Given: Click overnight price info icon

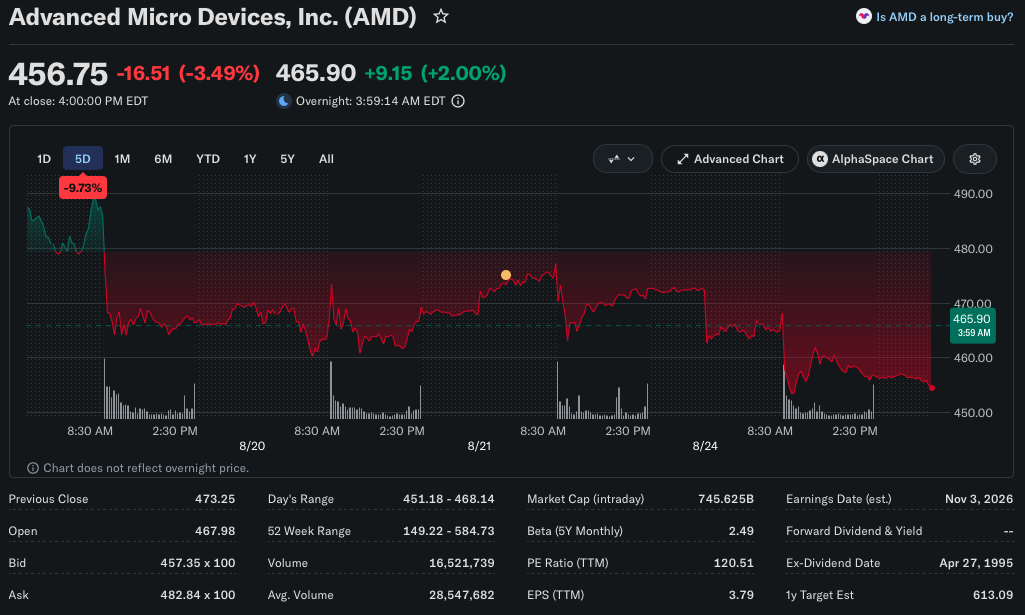Looking at the screenshot, I should pos(458,101).
